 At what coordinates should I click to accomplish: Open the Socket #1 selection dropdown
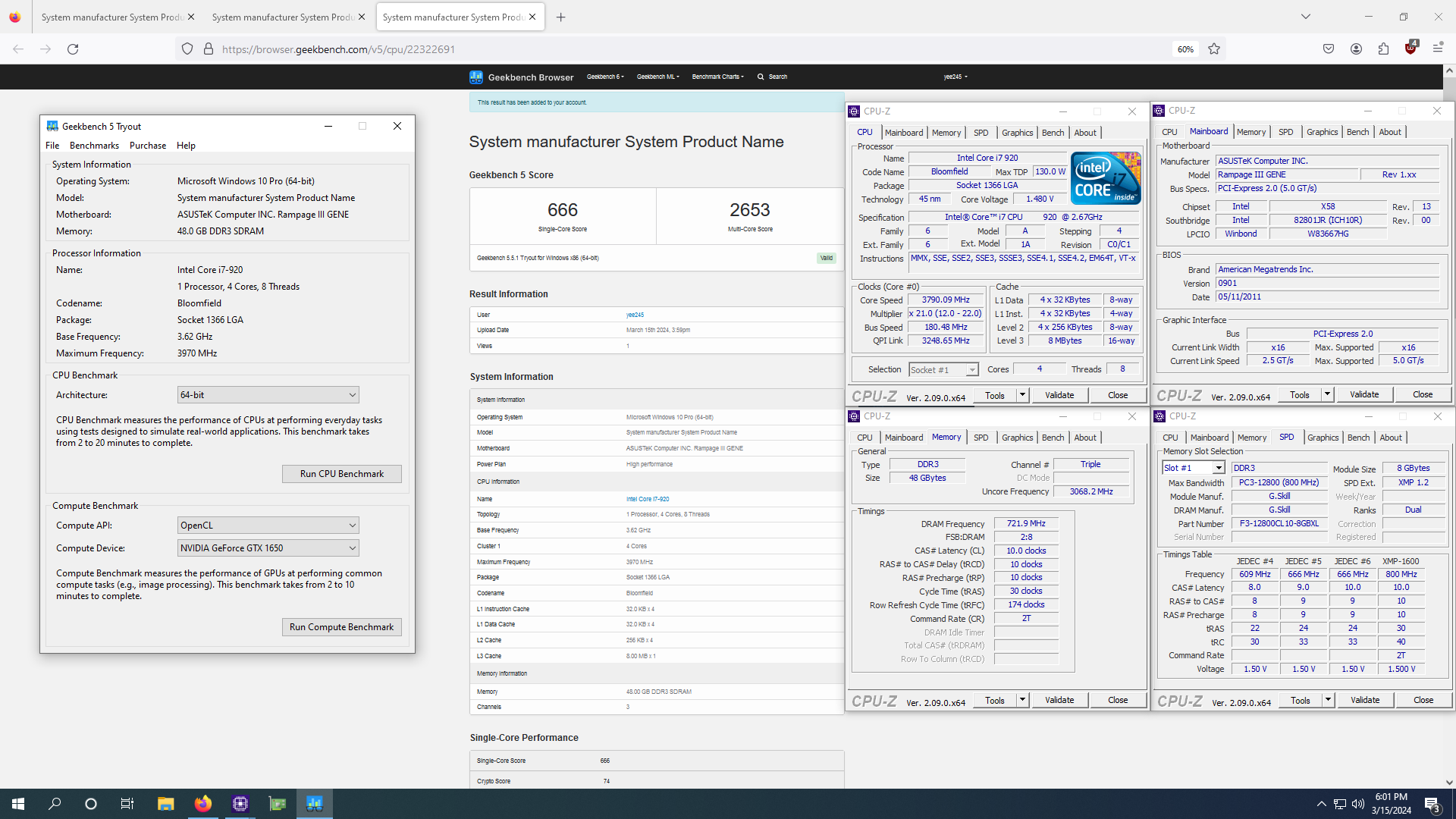click(943, 370)
